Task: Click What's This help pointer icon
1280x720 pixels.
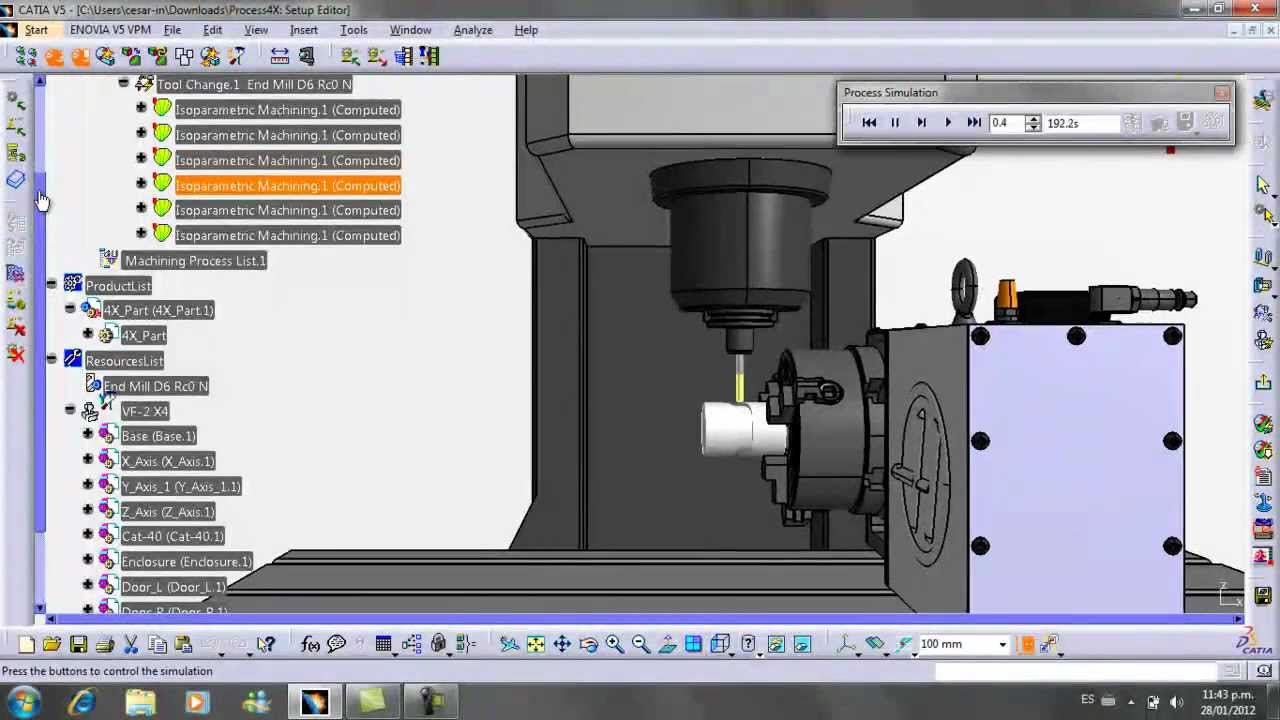Action: pyautogui.click(x=265, y=645)
